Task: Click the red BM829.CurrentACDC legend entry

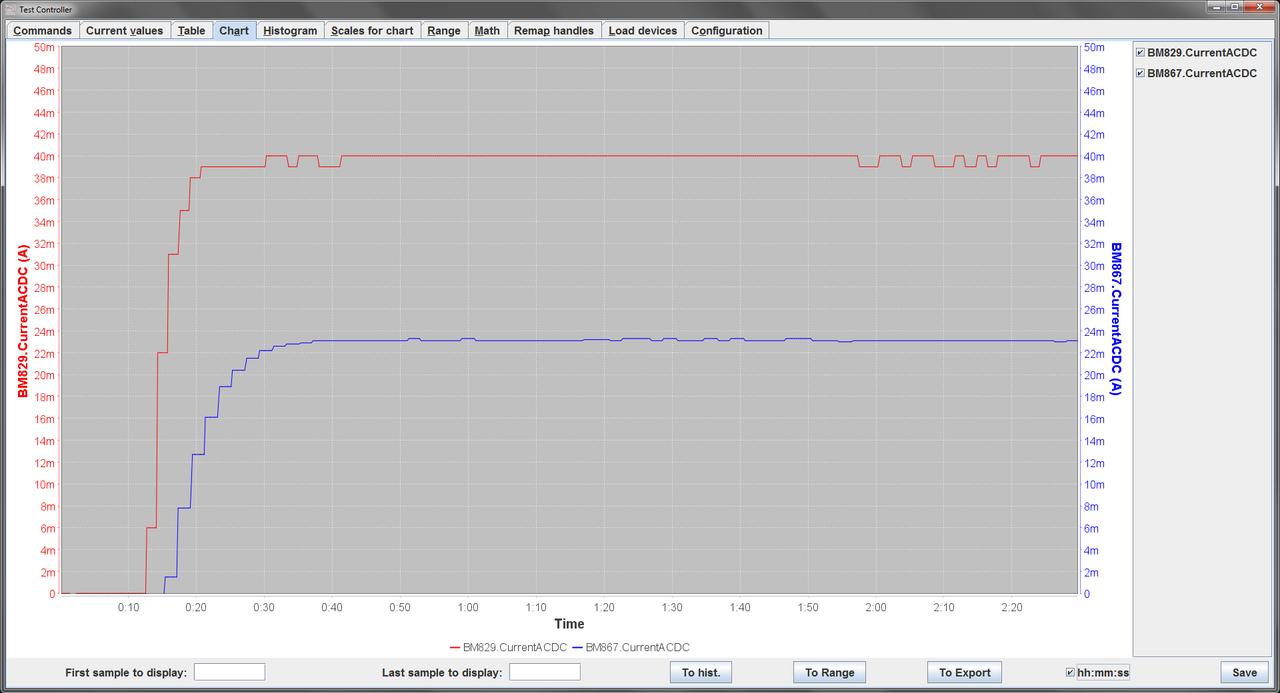Action: click(507, 647)
